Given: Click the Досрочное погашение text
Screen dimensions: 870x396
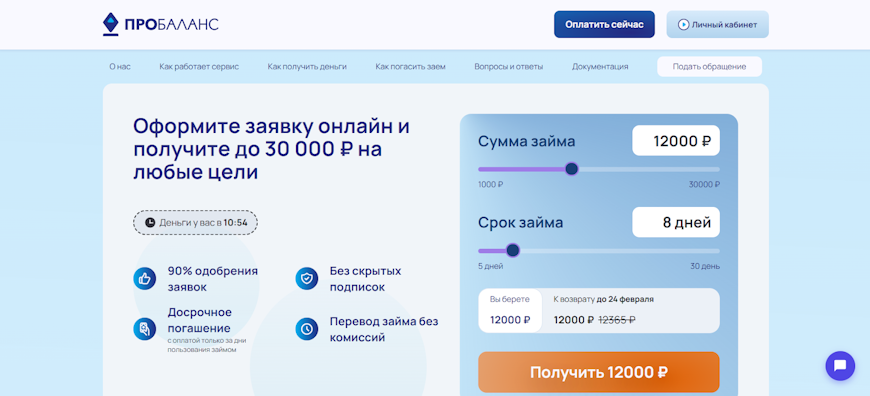Looking at the screenshot, I should (x=200, y=320).
